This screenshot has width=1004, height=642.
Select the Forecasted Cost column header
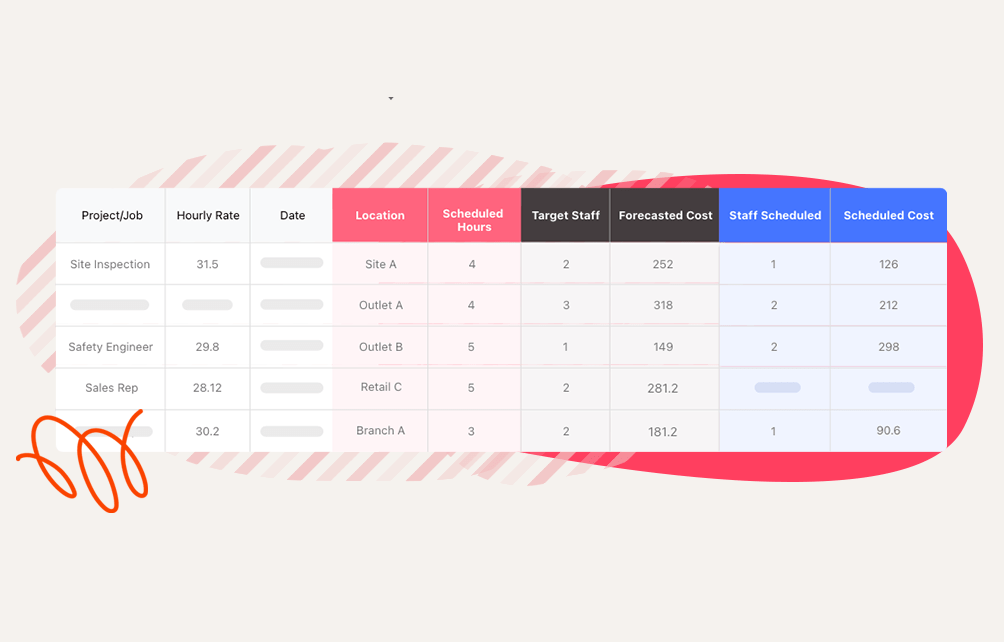665,216
